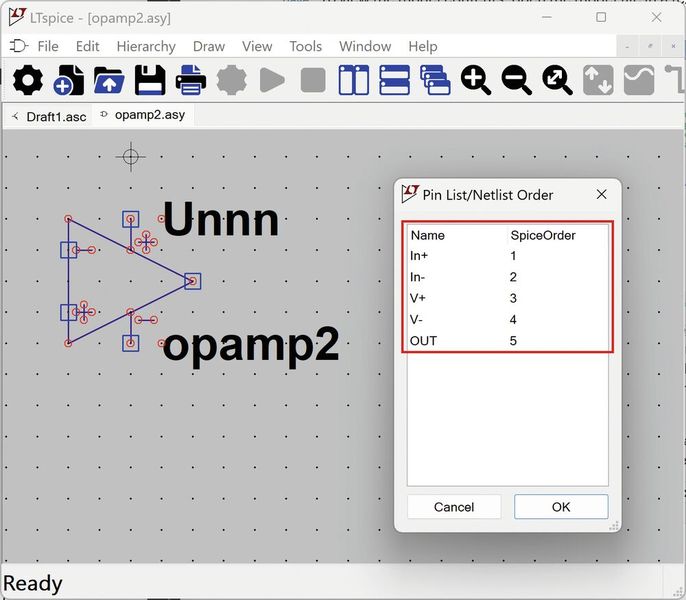Viewport: 686px width, 600px height.
Task: Select the OUT pin row
Action: point(508,340)
